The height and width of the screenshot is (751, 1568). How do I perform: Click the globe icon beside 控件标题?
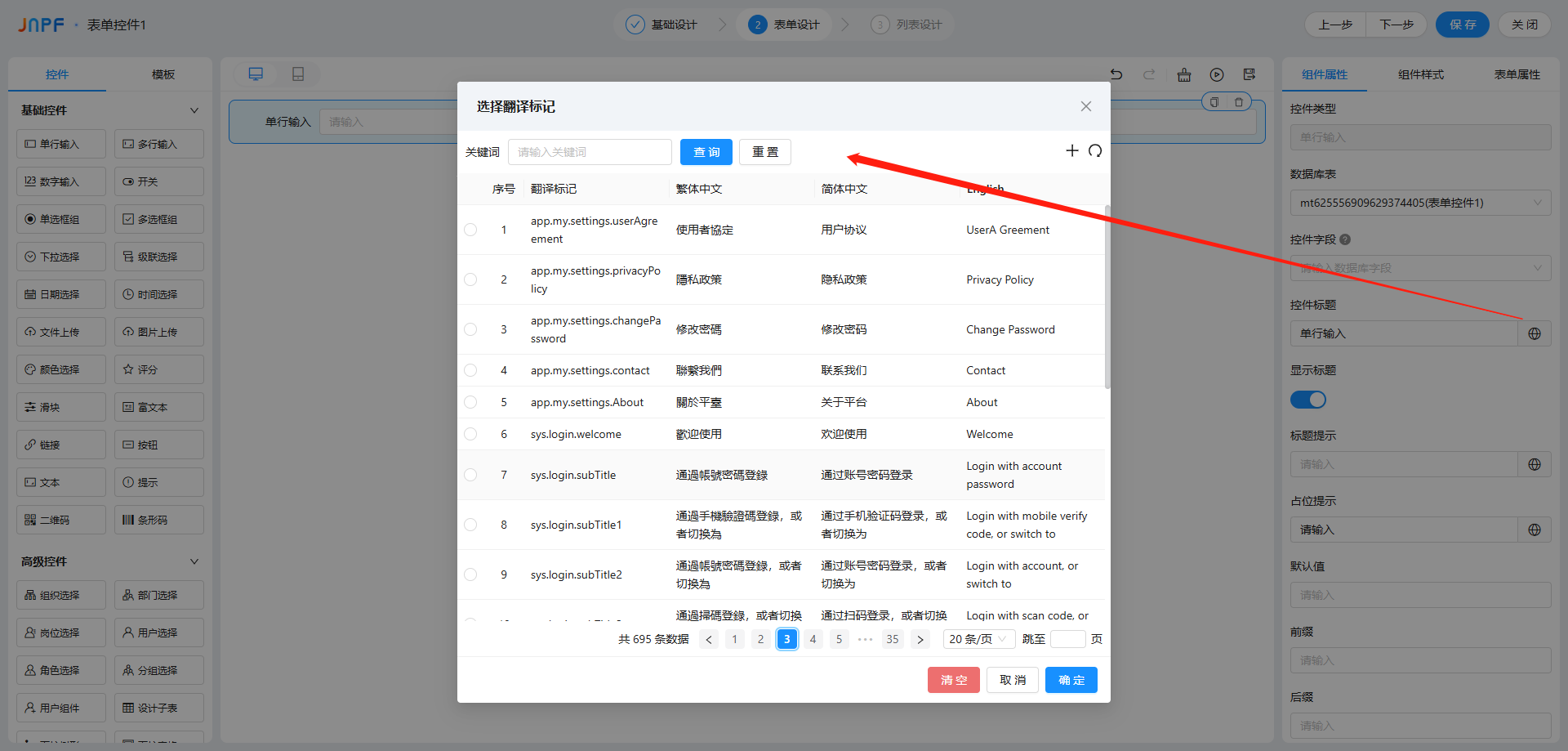1535,333
